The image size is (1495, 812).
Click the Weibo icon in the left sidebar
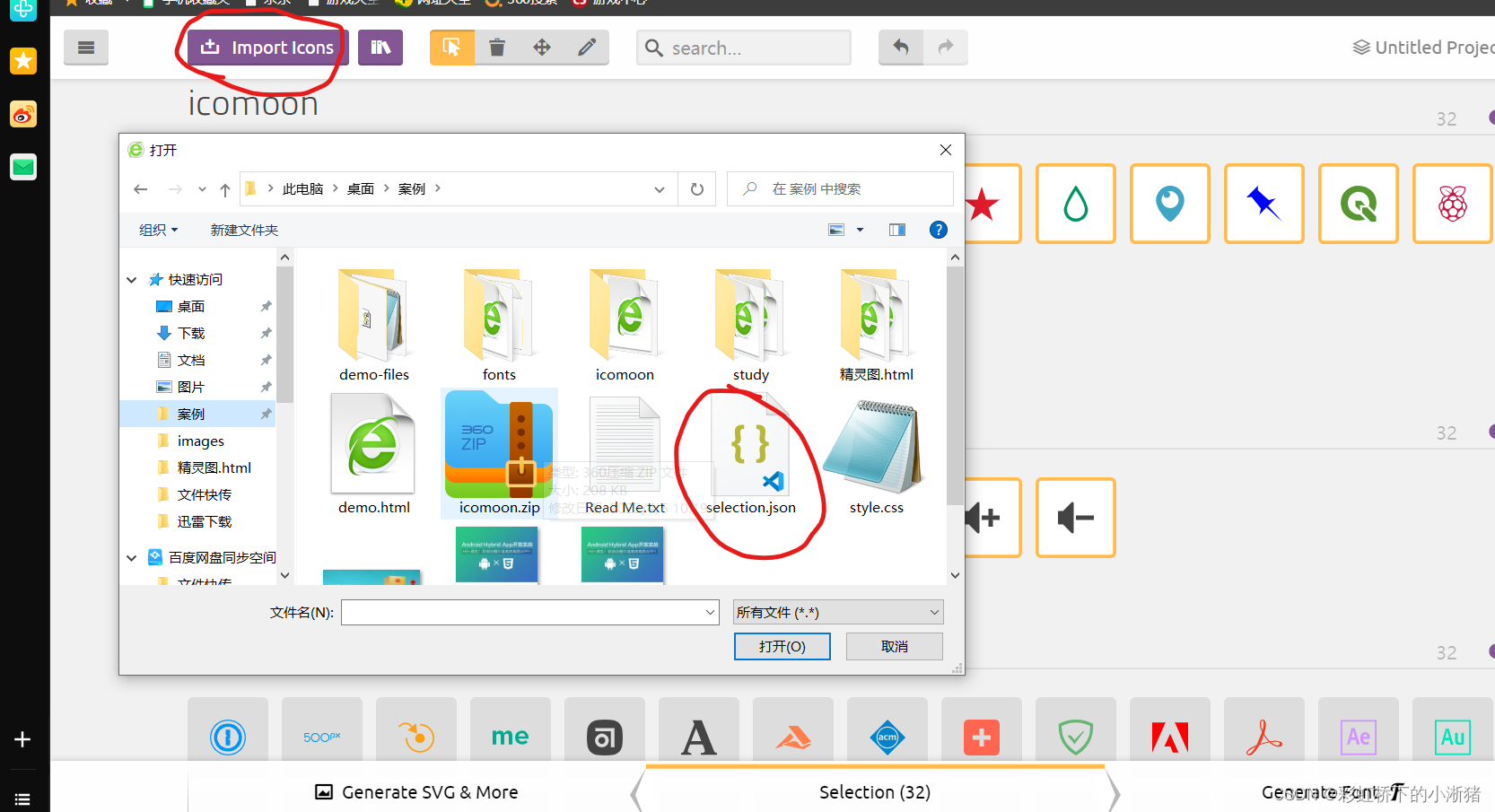(22, 114)
